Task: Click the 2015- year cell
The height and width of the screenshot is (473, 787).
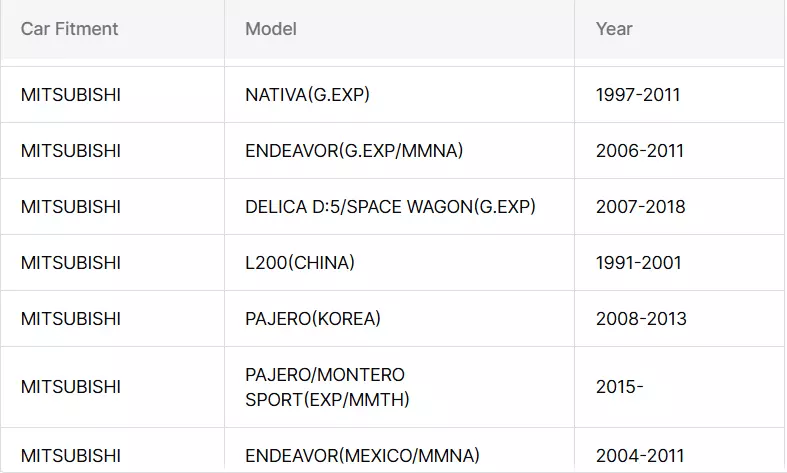Action: point(619,387)
